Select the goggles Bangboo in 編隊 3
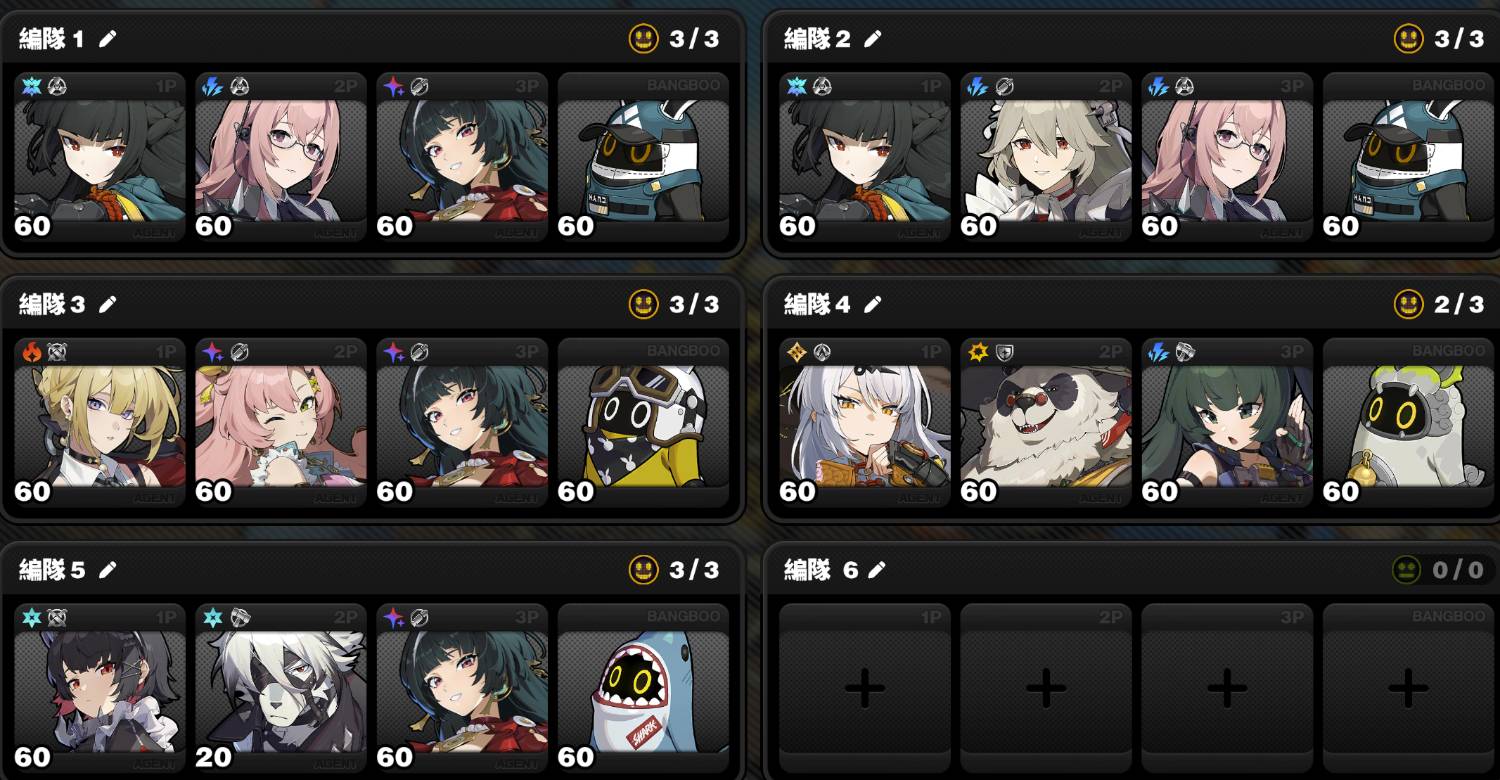The image size is (1500, 780). pos(643,422)
